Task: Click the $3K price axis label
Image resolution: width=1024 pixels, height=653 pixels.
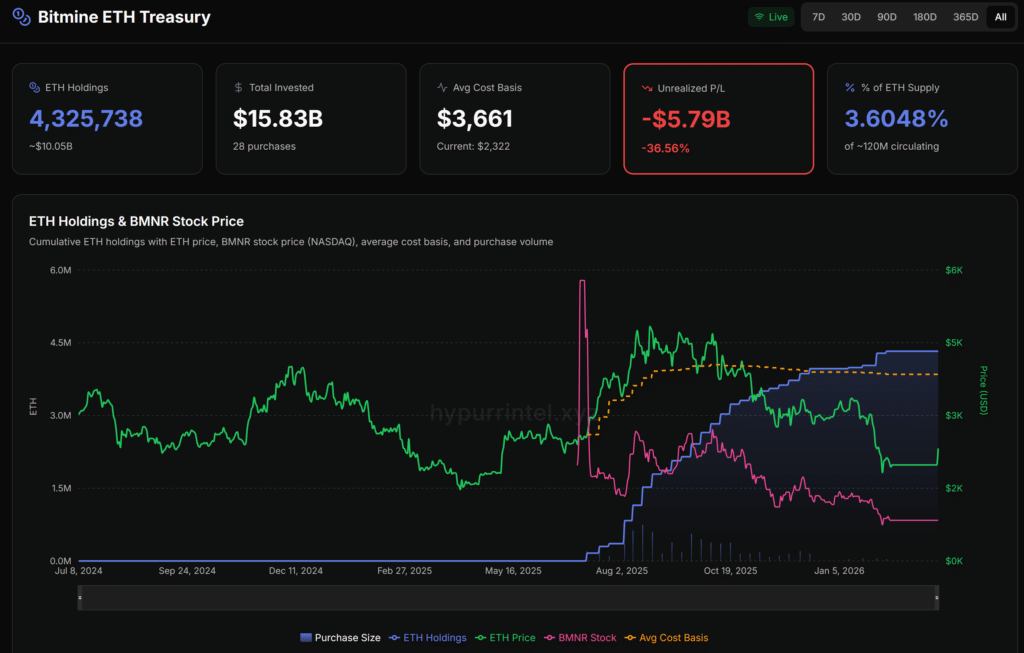Action: (953, 415)
